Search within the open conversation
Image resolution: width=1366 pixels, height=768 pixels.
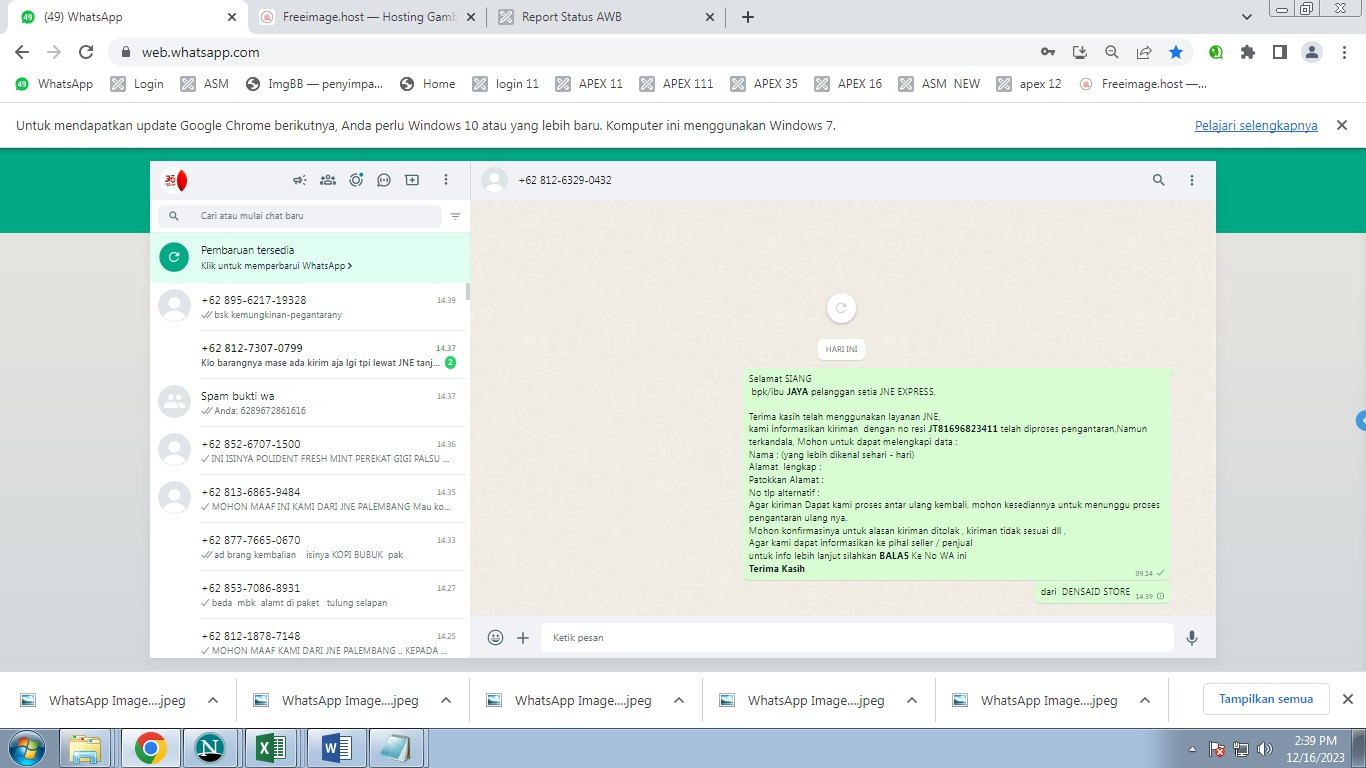click(1159, 180)
